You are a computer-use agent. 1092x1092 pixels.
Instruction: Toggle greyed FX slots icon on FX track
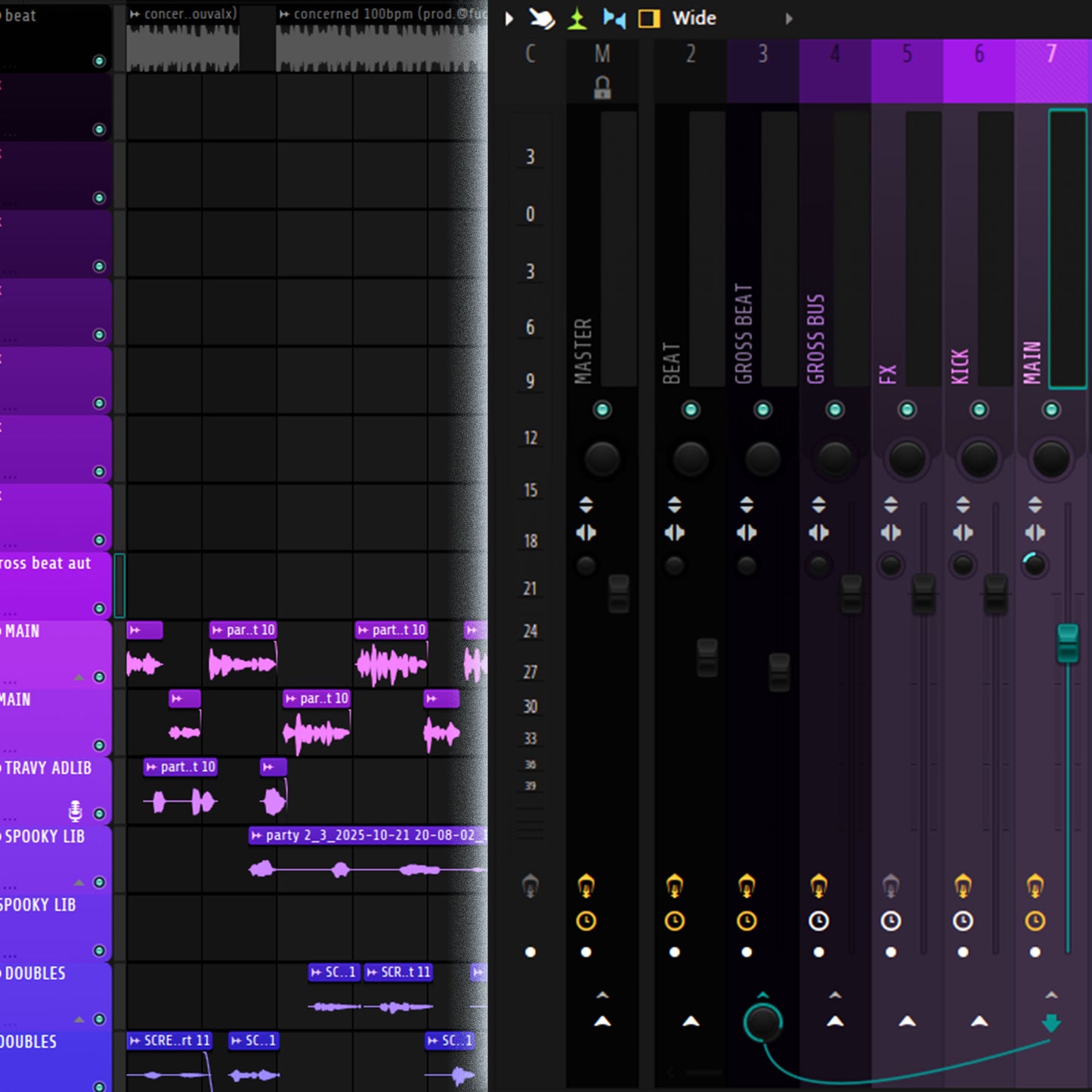pos(891,885)
